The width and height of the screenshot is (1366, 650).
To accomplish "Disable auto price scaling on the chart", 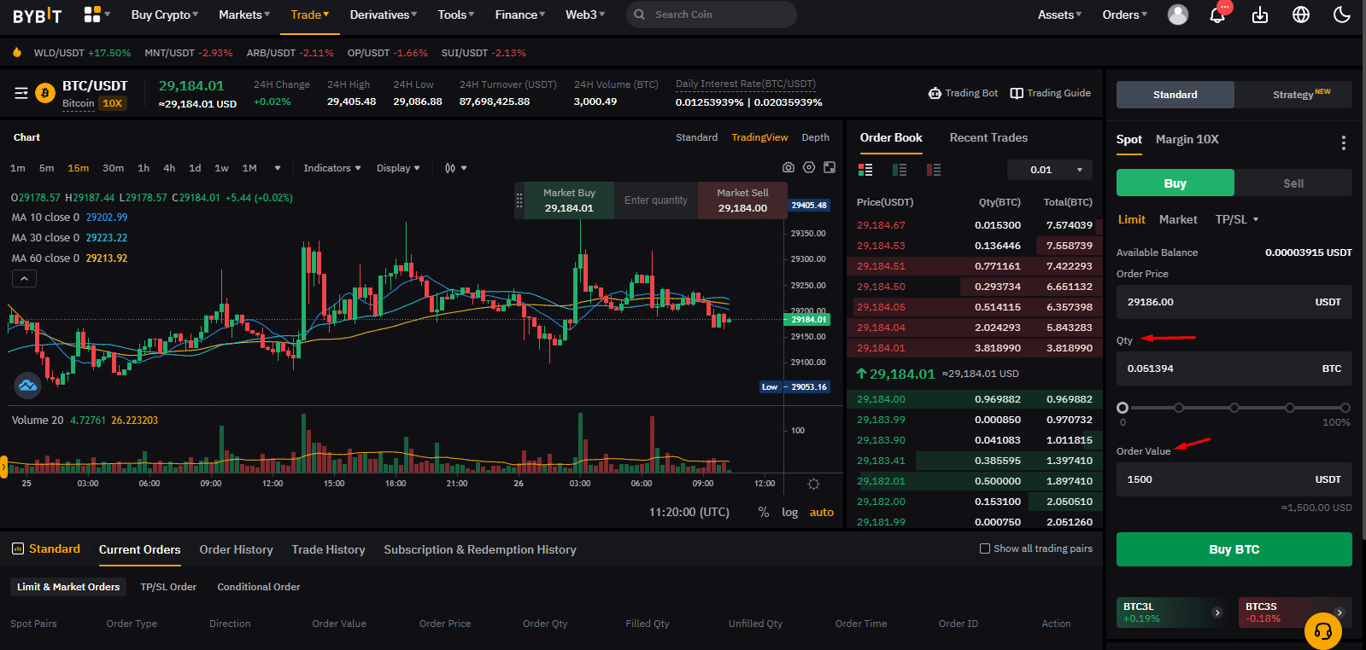I will point(821,512).
